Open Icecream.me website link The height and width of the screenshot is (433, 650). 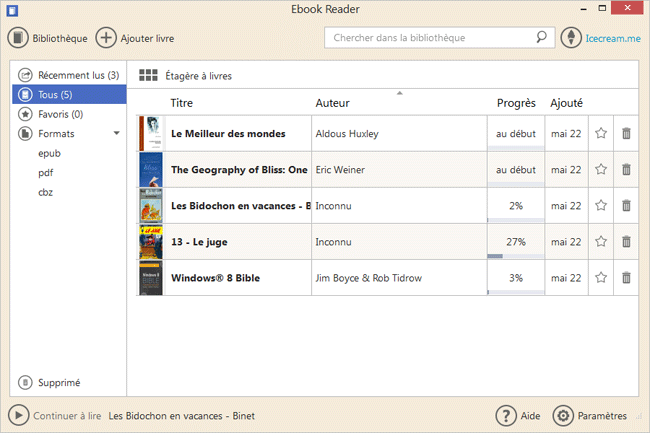(x=613, y=38)
